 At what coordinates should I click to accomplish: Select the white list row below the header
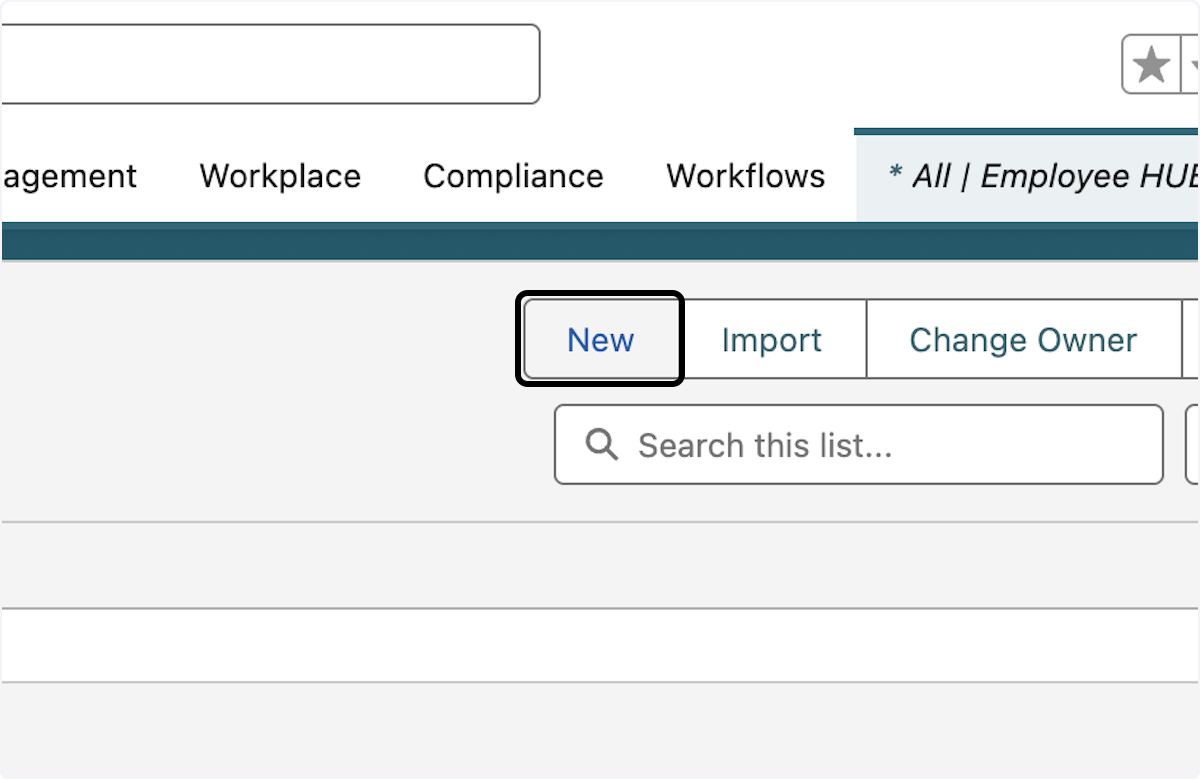(600, 645)
